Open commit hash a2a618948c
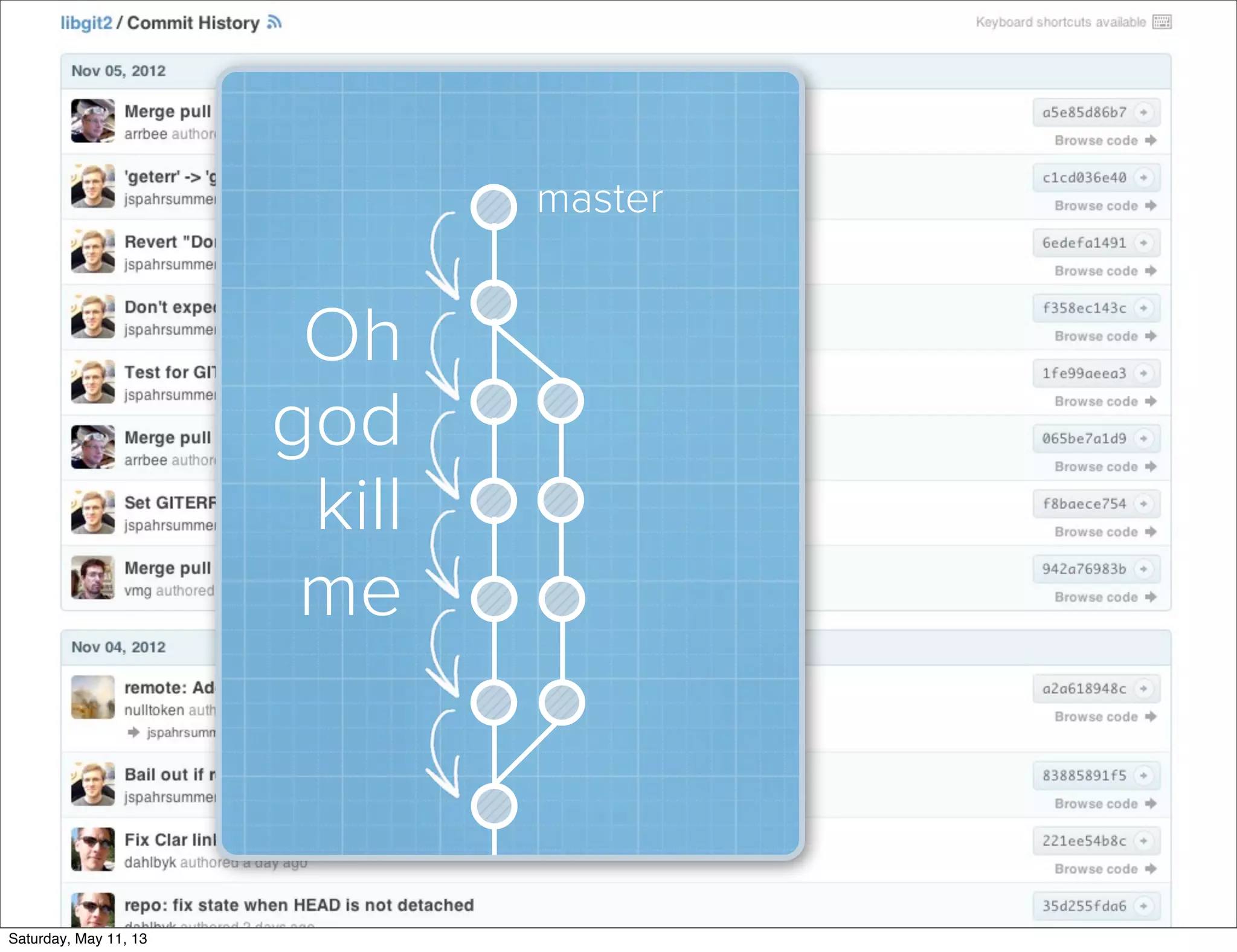This screenshot has height=952, width=1237. 1084,689
